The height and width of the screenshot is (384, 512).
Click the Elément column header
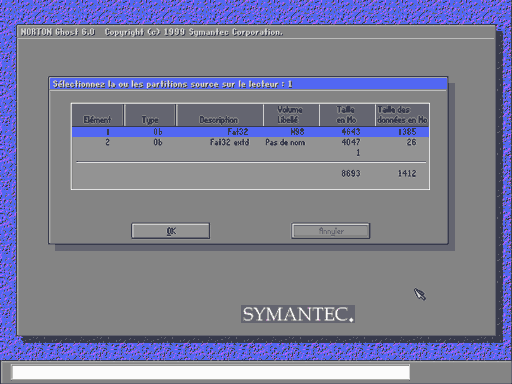pyautogui.click(x=98, y=115)
